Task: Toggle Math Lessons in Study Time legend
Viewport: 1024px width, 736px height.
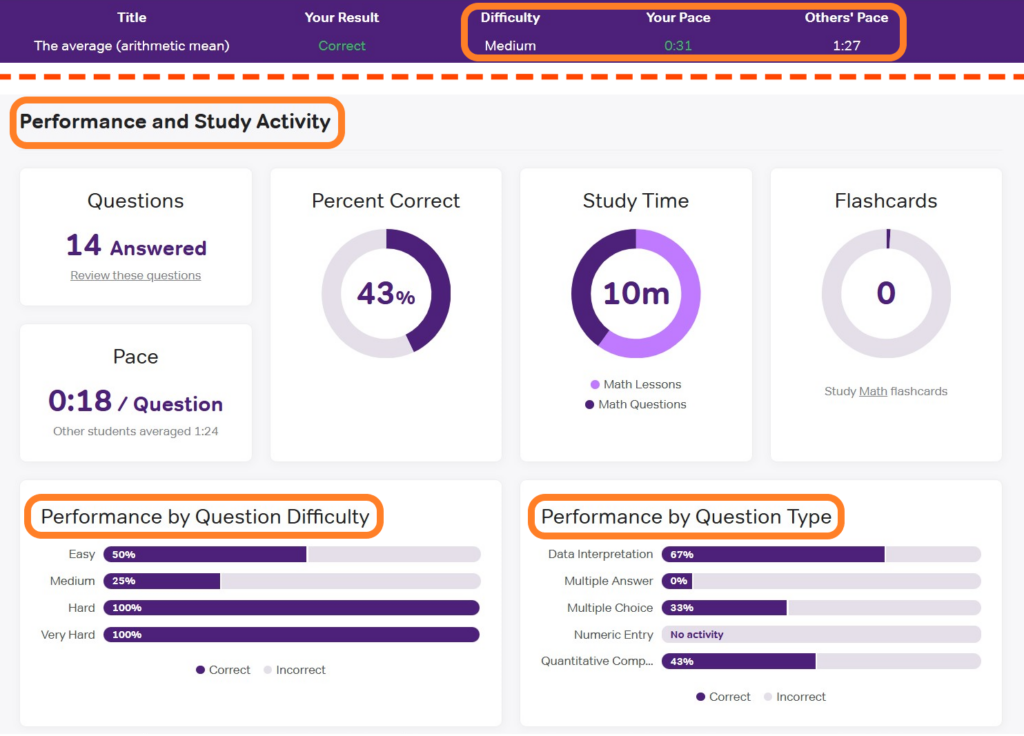Action: pos(594,385)
